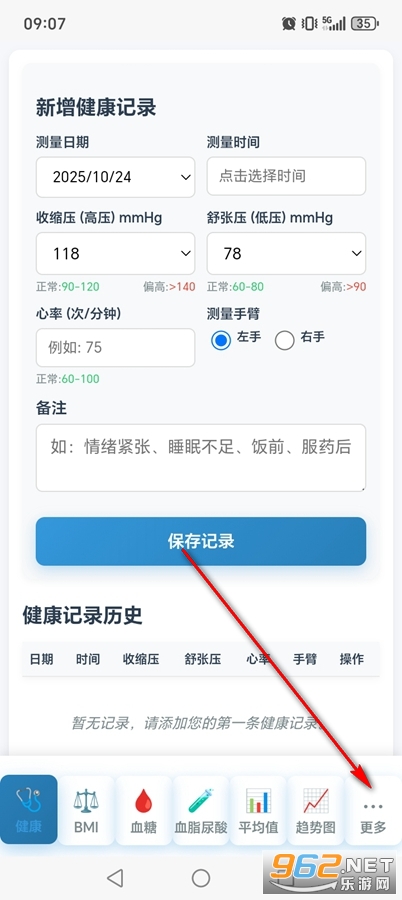Open the 血脂尿酸 test tube icon
The width and height of the screenshot is (402, 900).
pos(201,809)
